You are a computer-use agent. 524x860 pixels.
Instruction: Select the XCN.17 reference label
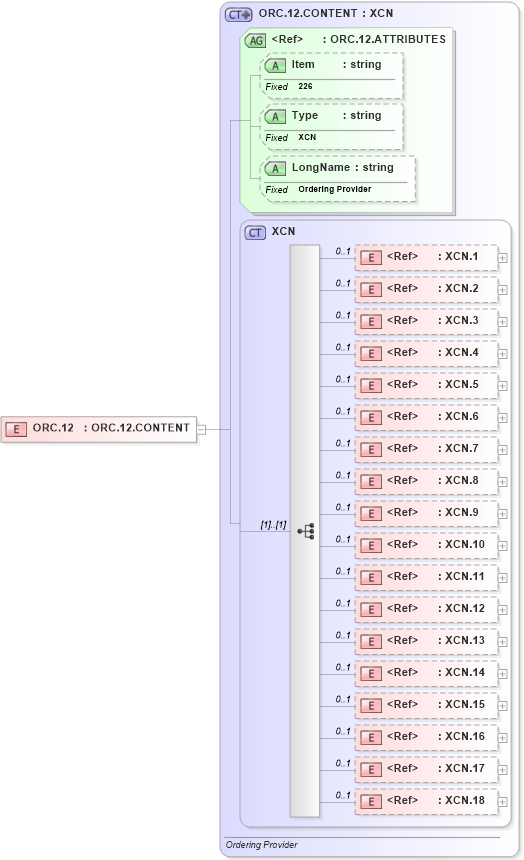pyautogui.click(x=436, y=768)
